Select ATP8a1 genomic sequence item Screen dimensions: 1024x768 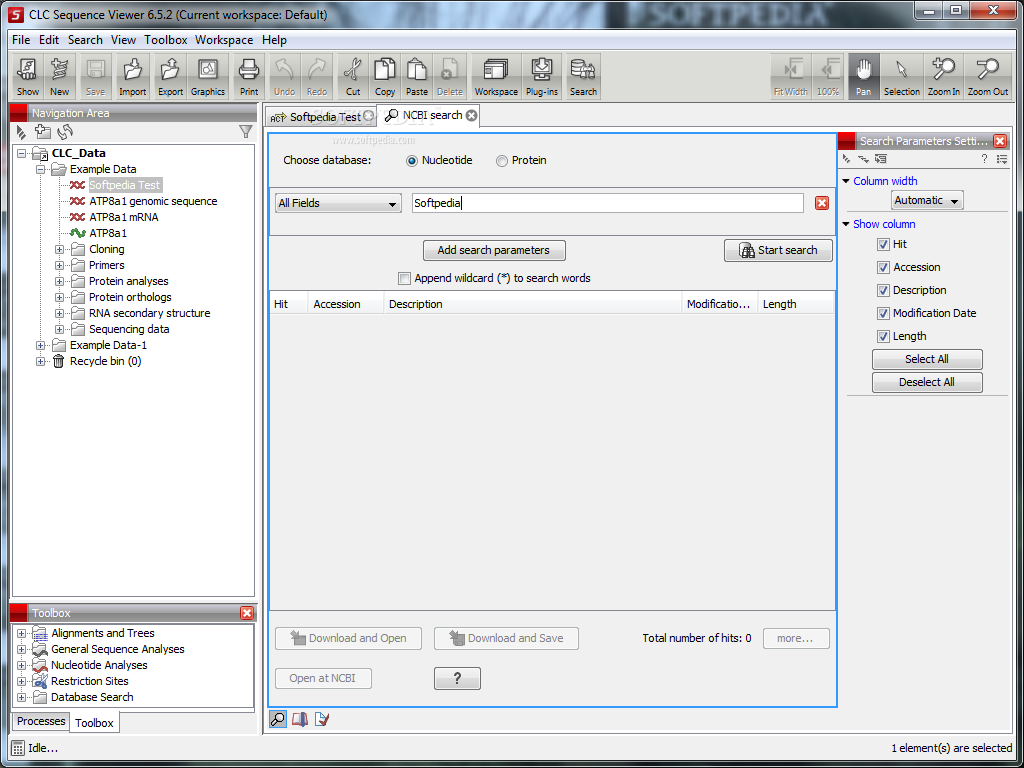(x=153, y=201)
